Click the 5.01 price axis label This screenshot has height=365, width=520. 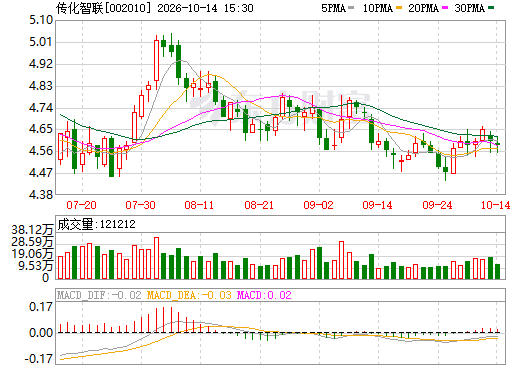[41, 42]
